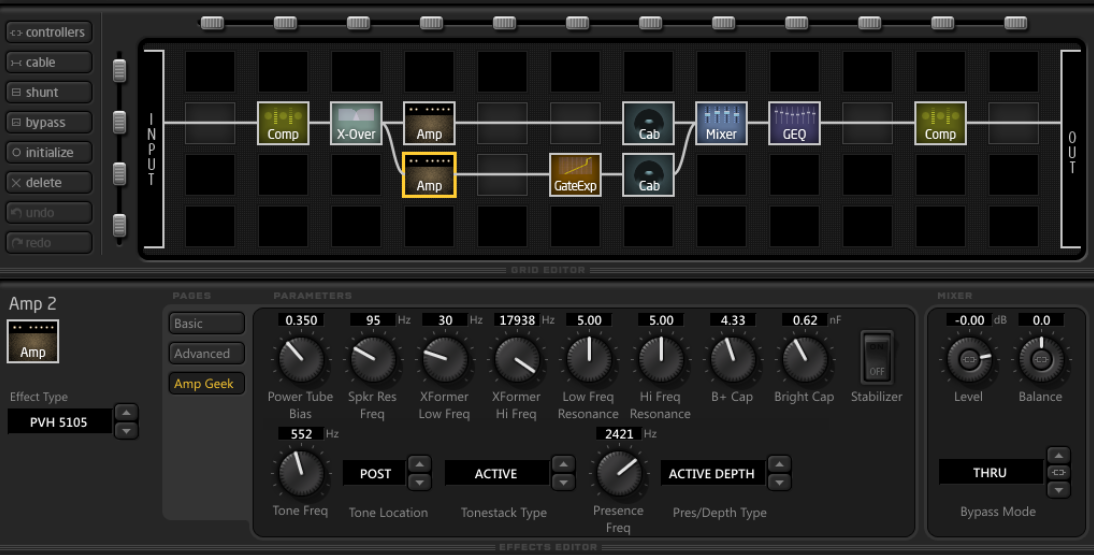
Task: Open the ACTIVE DEPTH type field
Action: click(712, 473)
